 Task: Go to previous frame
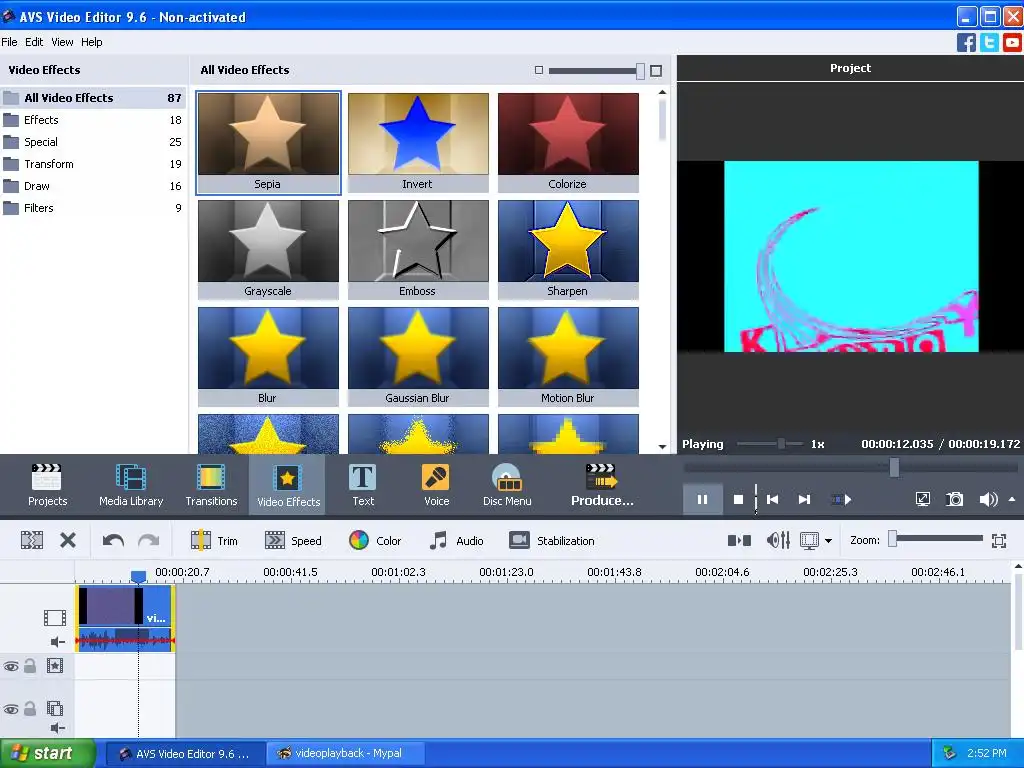coord(773,500)
